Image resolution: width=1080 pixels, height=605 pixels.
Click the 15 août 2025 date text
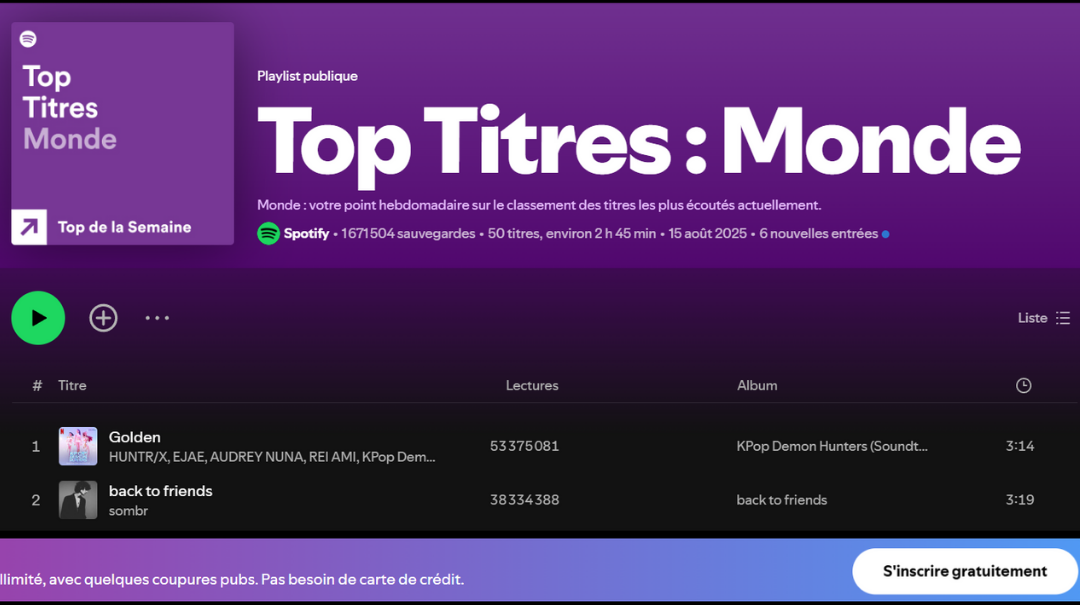pyautogui.click(x=707, y=234)
